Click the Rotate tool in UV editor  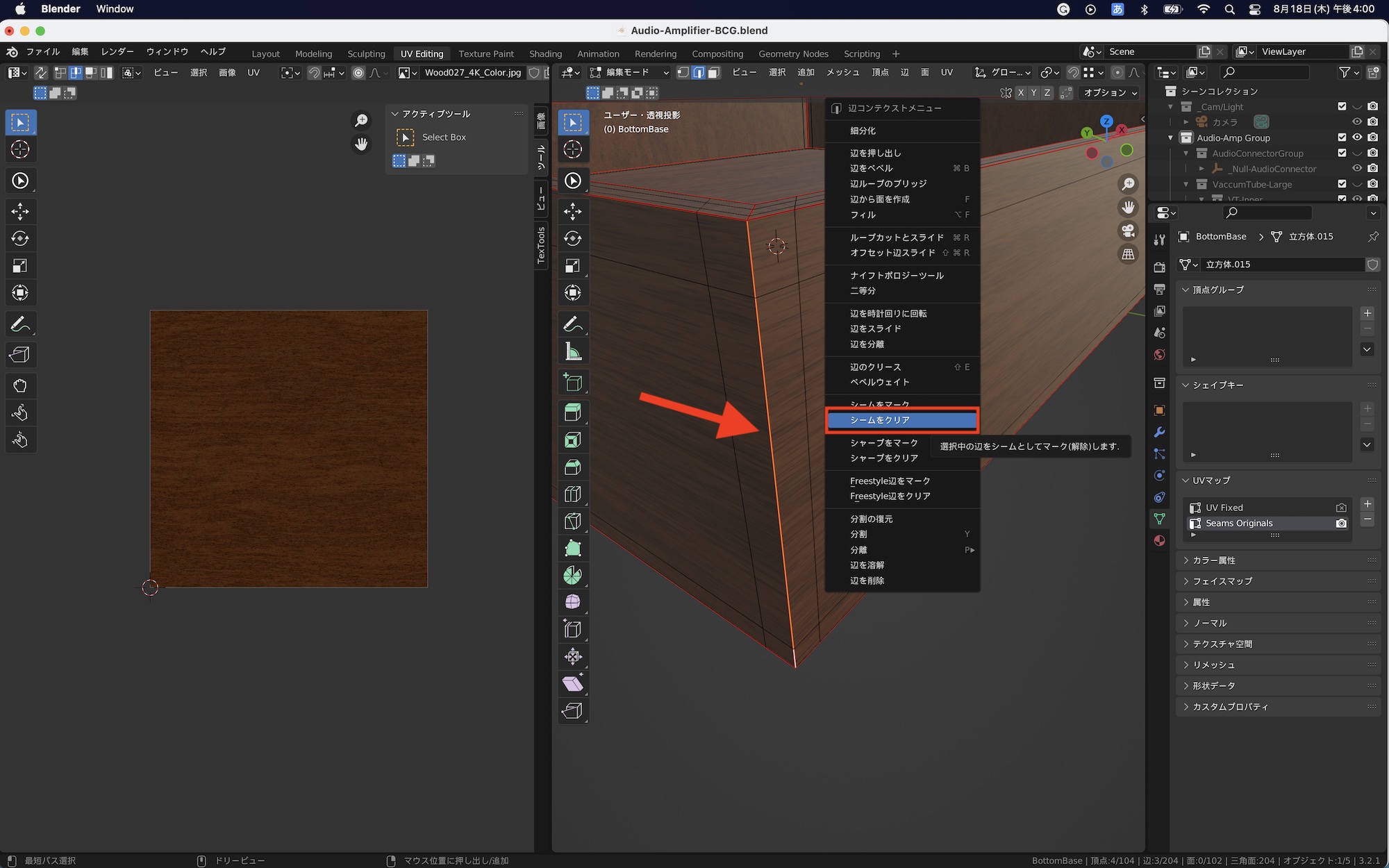coord(20,238)
